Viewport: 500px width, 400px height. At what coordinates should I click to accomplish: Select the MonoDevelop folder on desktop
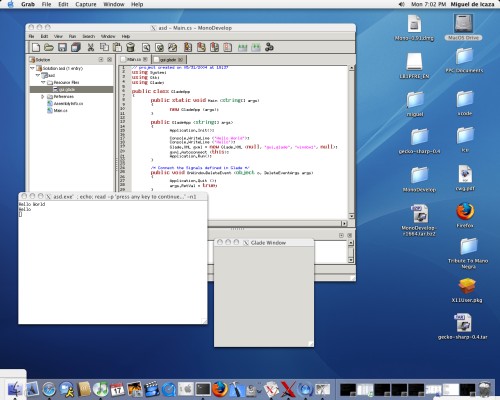tap(420, 179)
